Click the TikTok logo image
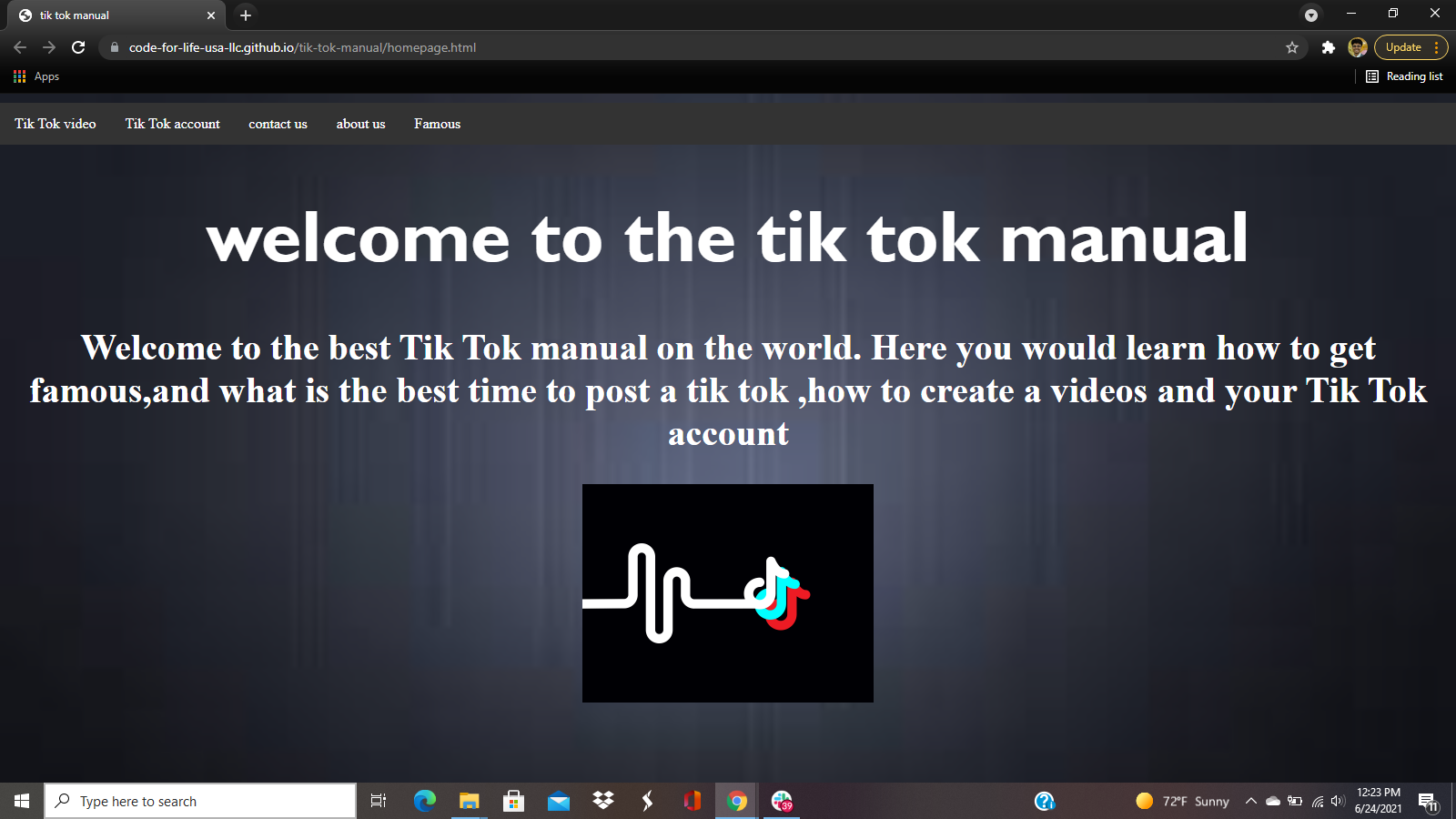 728,593
